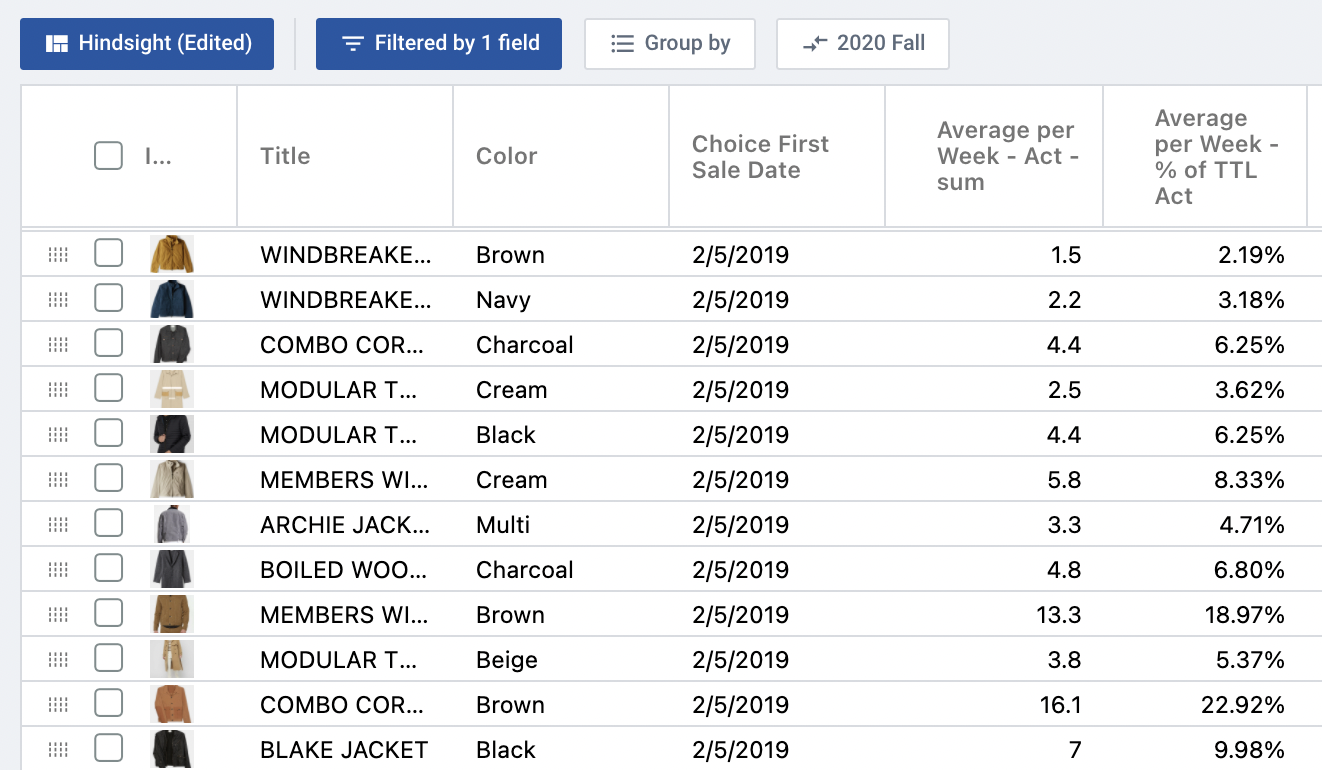Select checkbox for Beige MODULAR T row
This screenshot has height=770, width=1322.
point(108,658)
